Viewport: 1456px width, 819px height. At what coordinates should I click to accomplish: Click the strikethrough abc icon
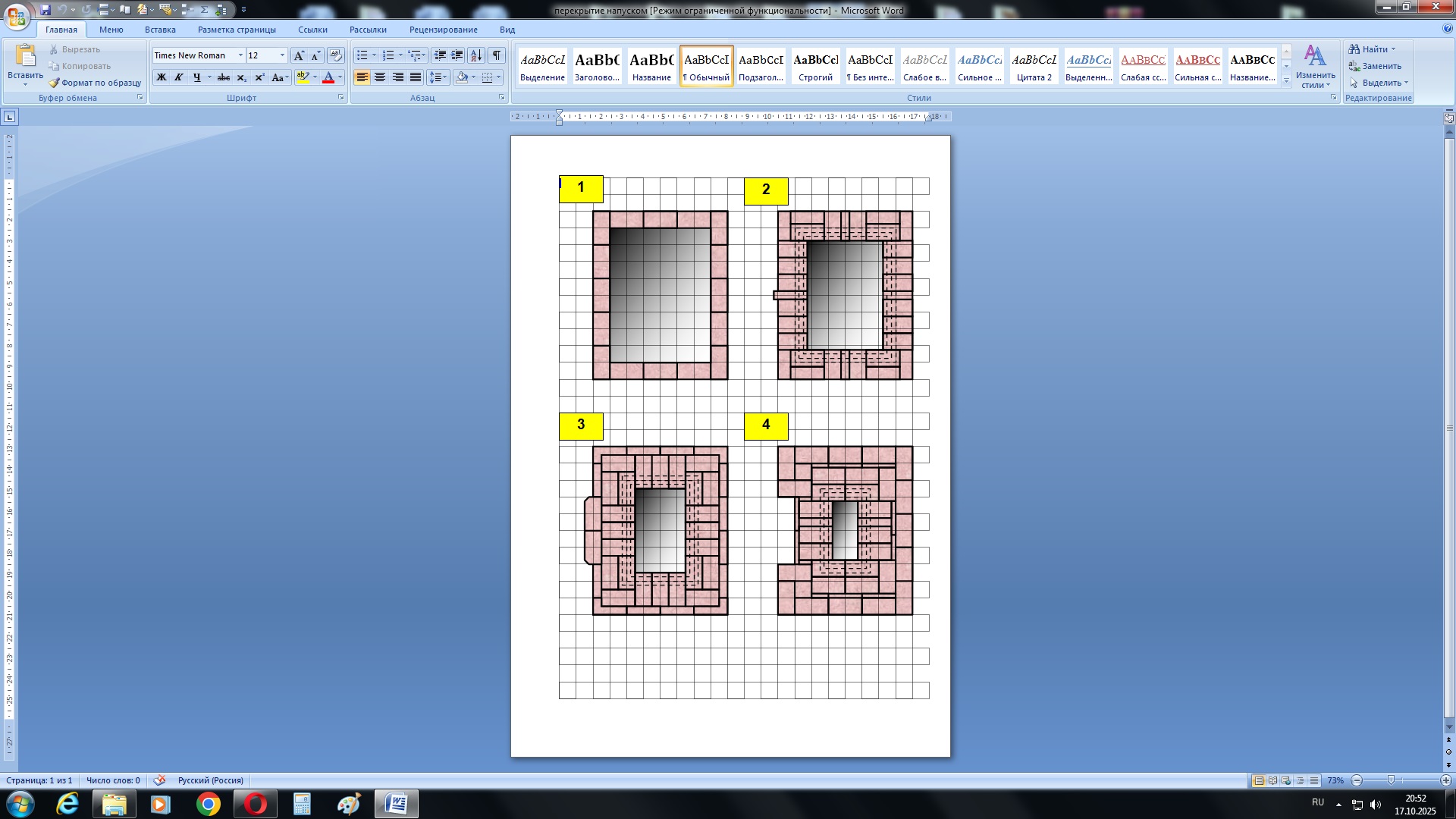(224, 77)
